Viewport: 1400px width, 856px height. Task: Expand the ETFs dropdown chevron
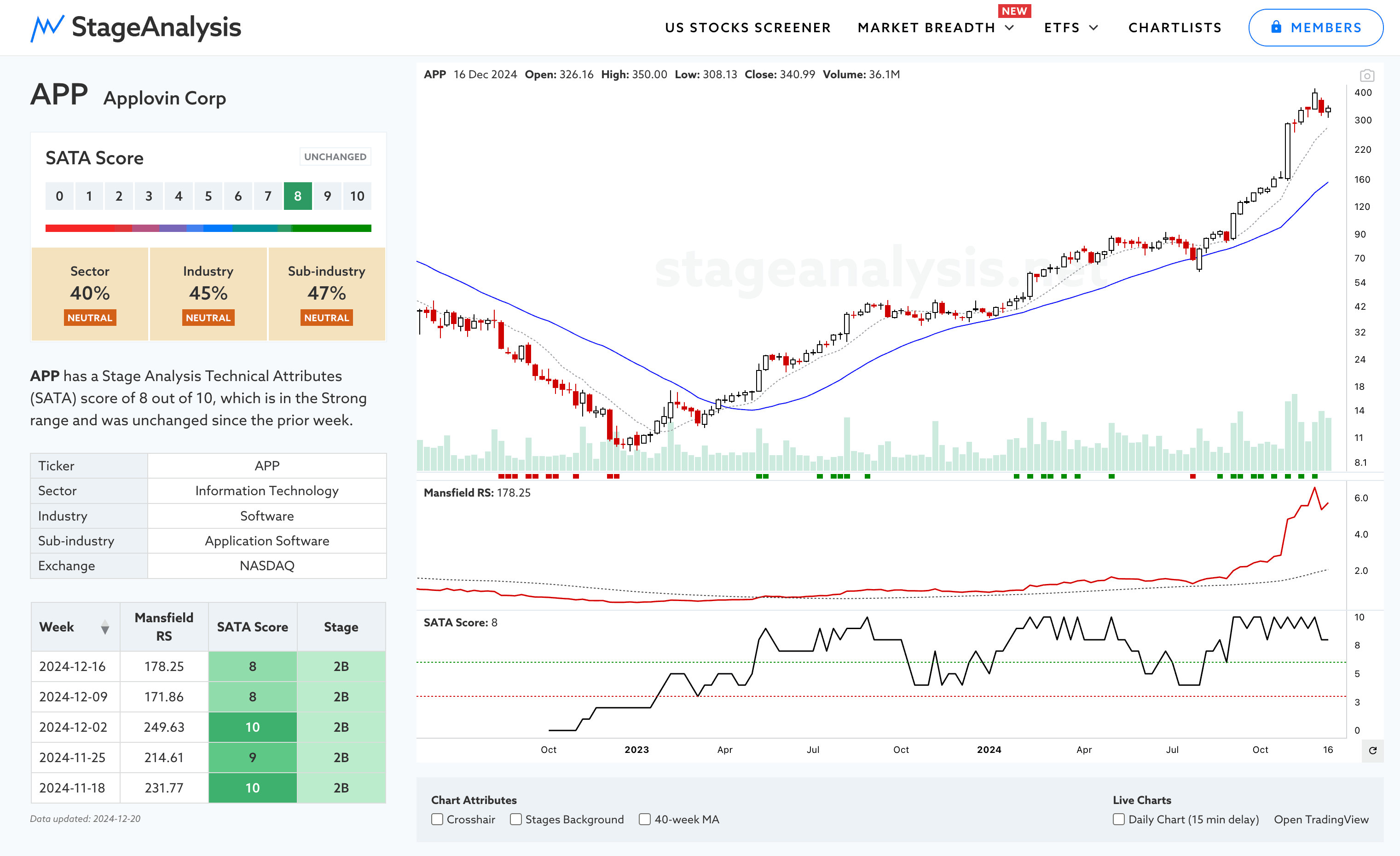pos(1093,28)
